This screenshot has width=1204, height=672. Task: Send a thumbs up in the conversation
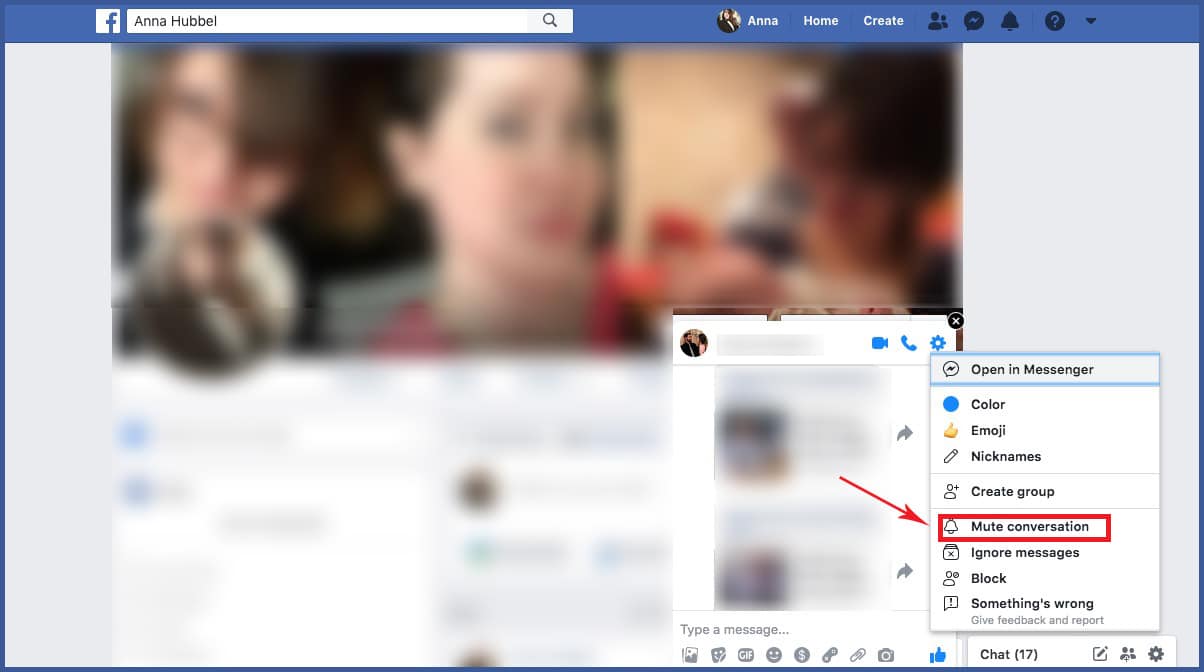point(938,655)
